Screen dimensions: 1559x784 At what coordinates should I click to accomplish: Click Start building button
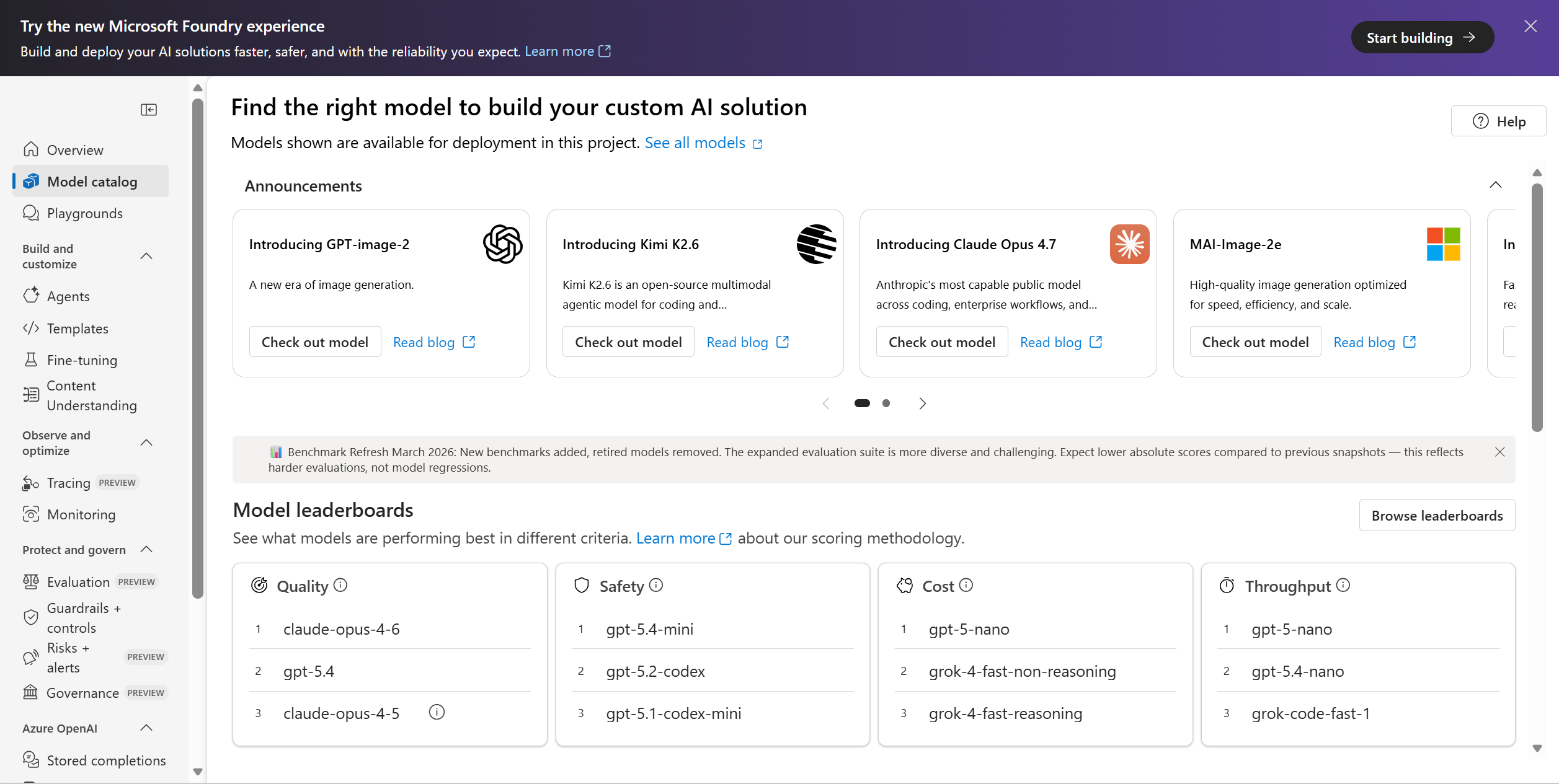coord(1422,37)
